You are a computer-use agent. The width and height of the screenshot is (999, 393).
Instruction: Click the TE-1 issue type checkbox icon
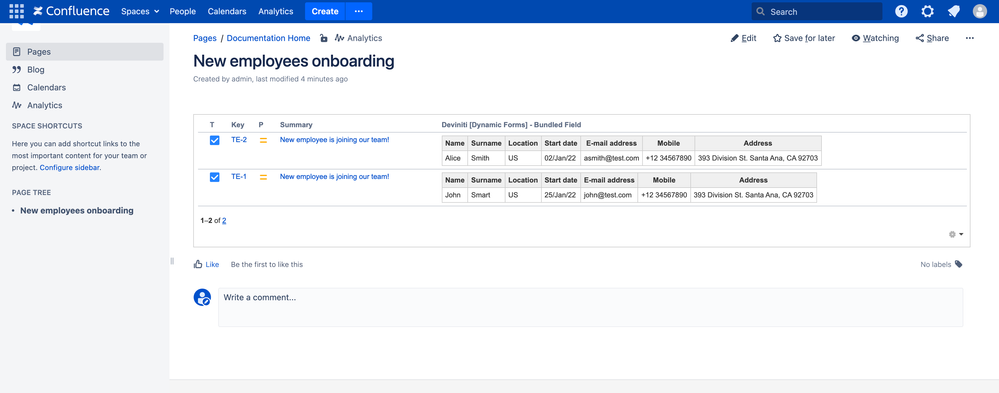click(x=215, y=177)
